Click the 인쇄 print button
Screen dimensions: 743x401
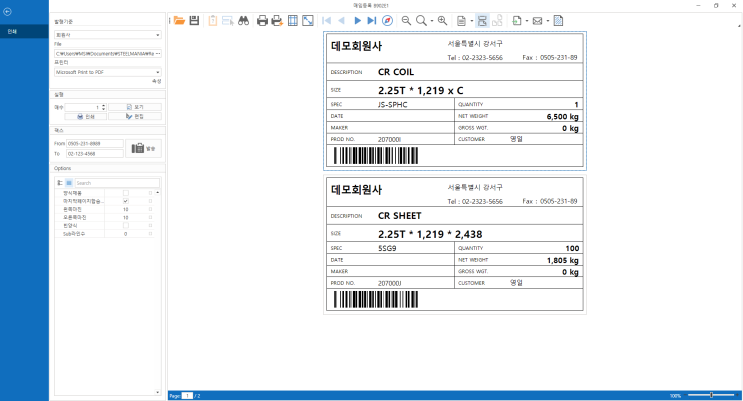tap(86, 116)
